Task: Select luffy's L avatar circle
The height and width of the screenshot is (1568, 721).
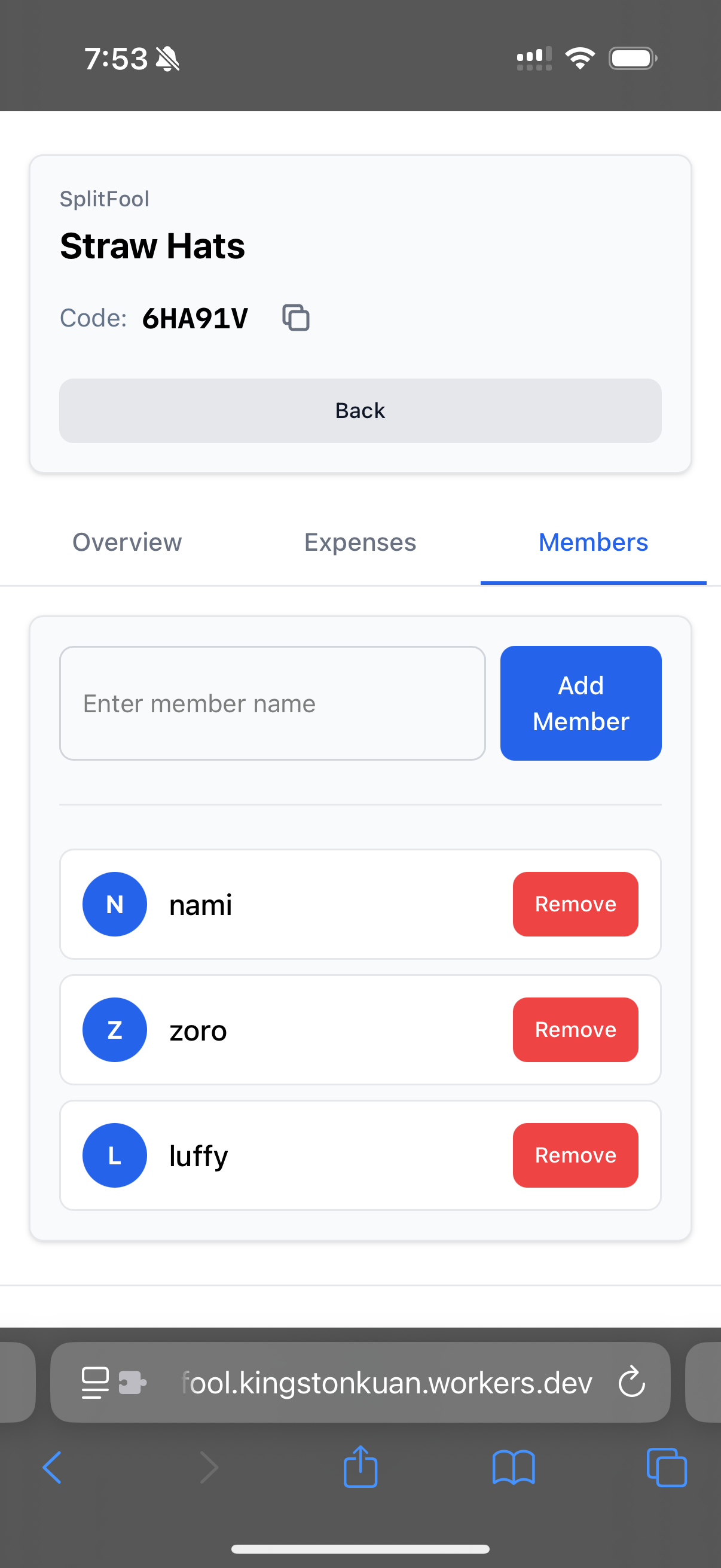Action: coord(114,1155)
